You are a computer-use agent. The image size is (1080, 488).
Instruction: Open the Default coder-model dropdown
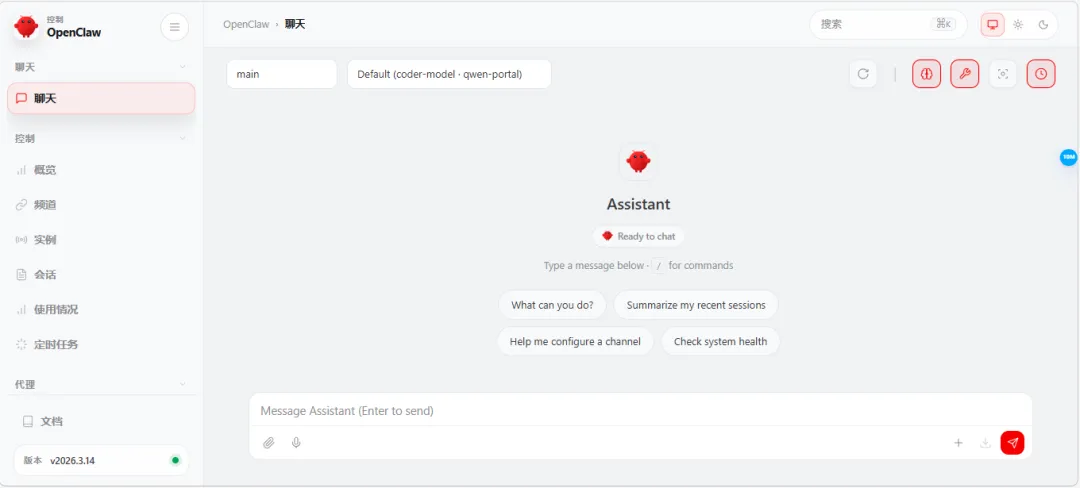(x=449, y=74)
